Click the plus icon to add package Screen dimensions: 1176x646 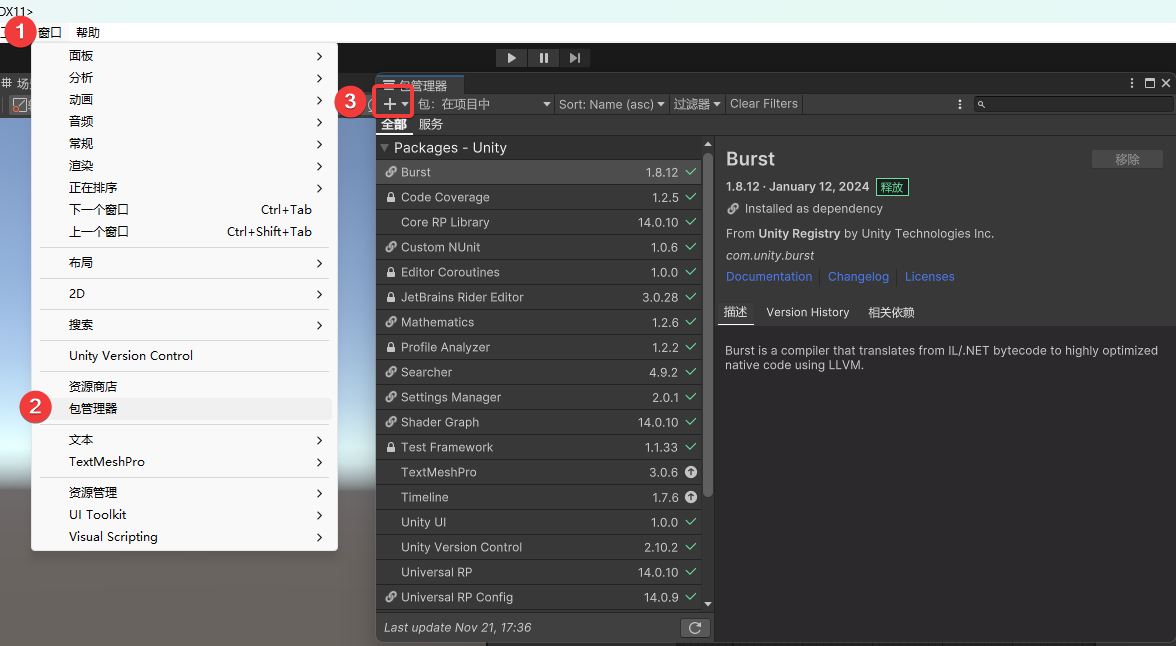pyautogui.click(x=391, y=104)
